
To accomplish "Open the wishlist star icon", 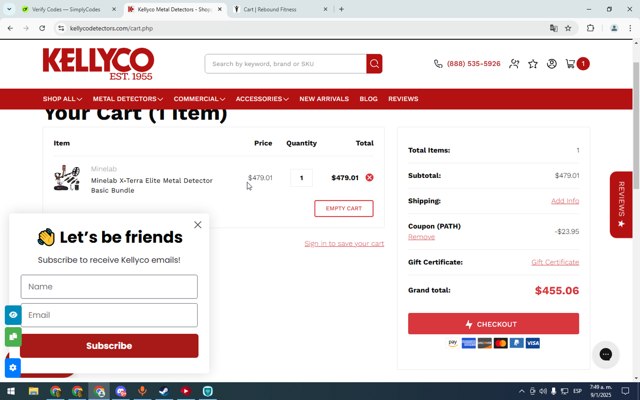I will pos(533,64).
